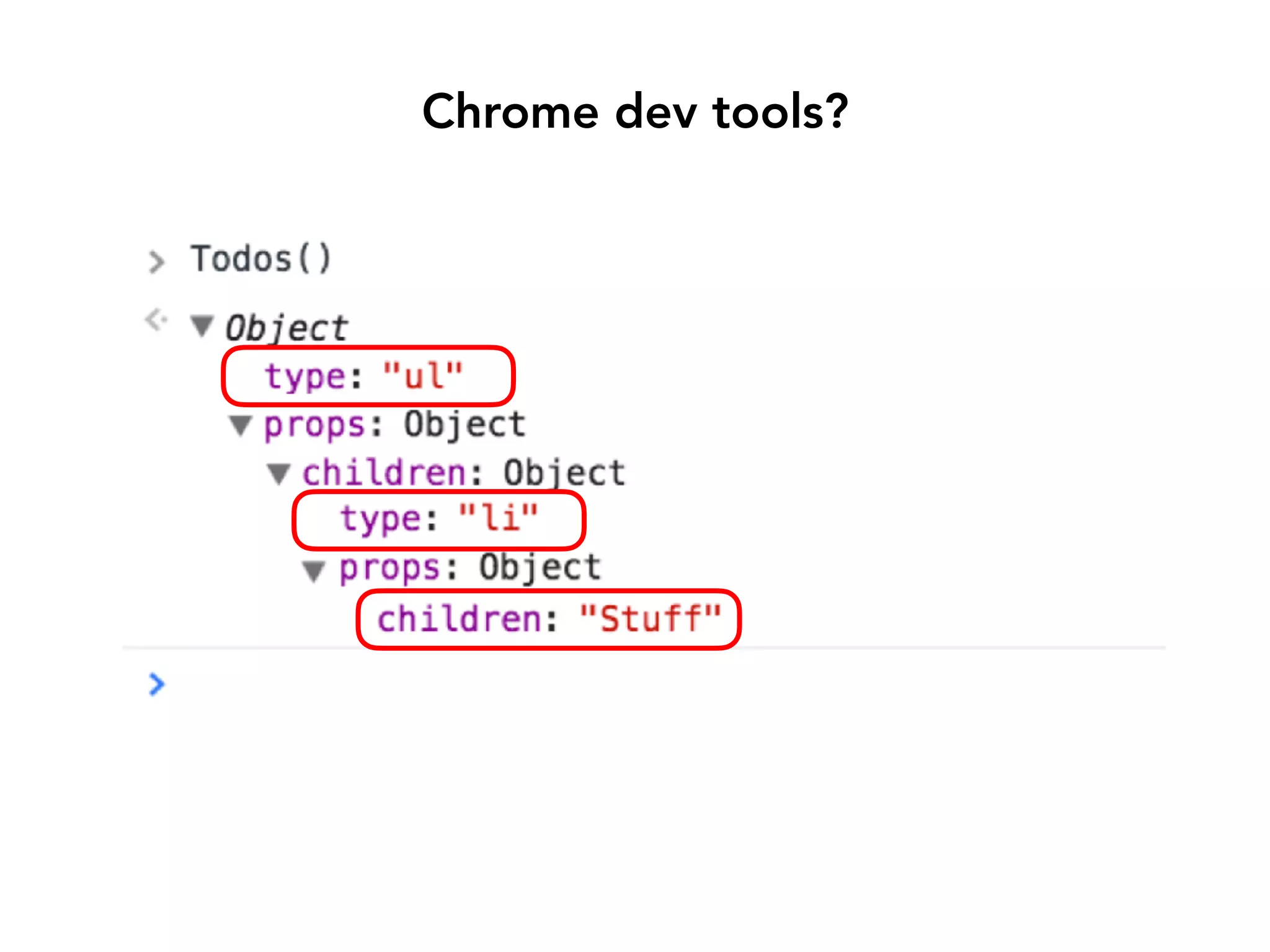Click the blue console prompt arrow
Image resolution: width=1270 pixels, height=952 pixels.
coord(157,684)
